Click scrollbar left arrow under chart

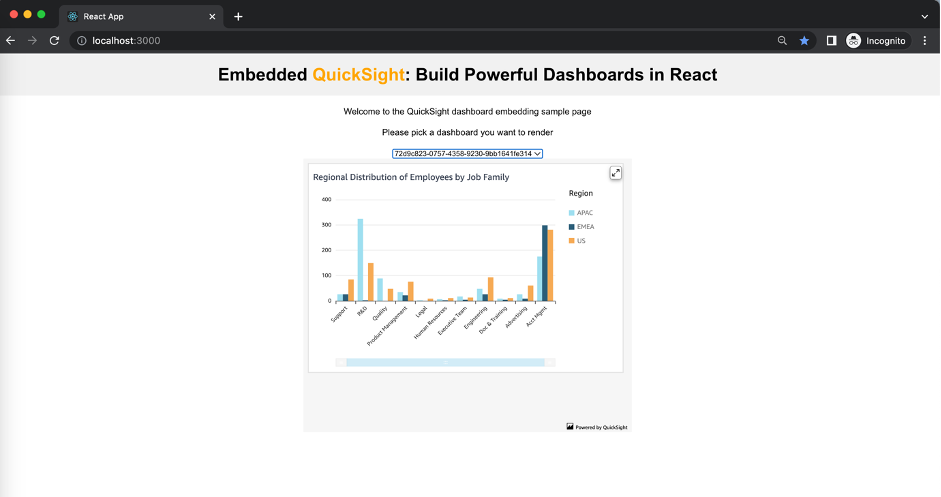pos(341,363)
